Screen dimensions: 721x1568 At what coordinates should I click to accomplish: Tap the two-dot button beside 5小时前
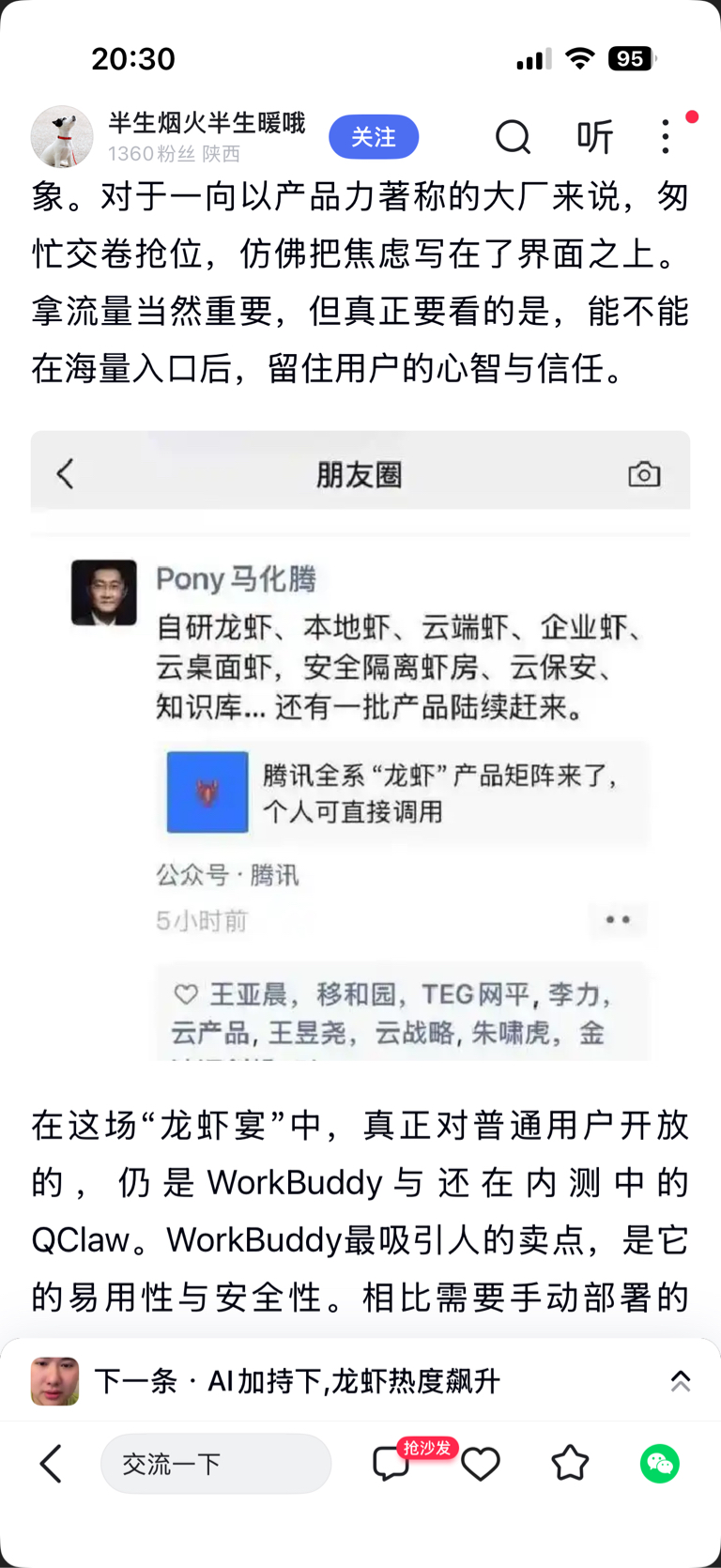tap(618, 919)
